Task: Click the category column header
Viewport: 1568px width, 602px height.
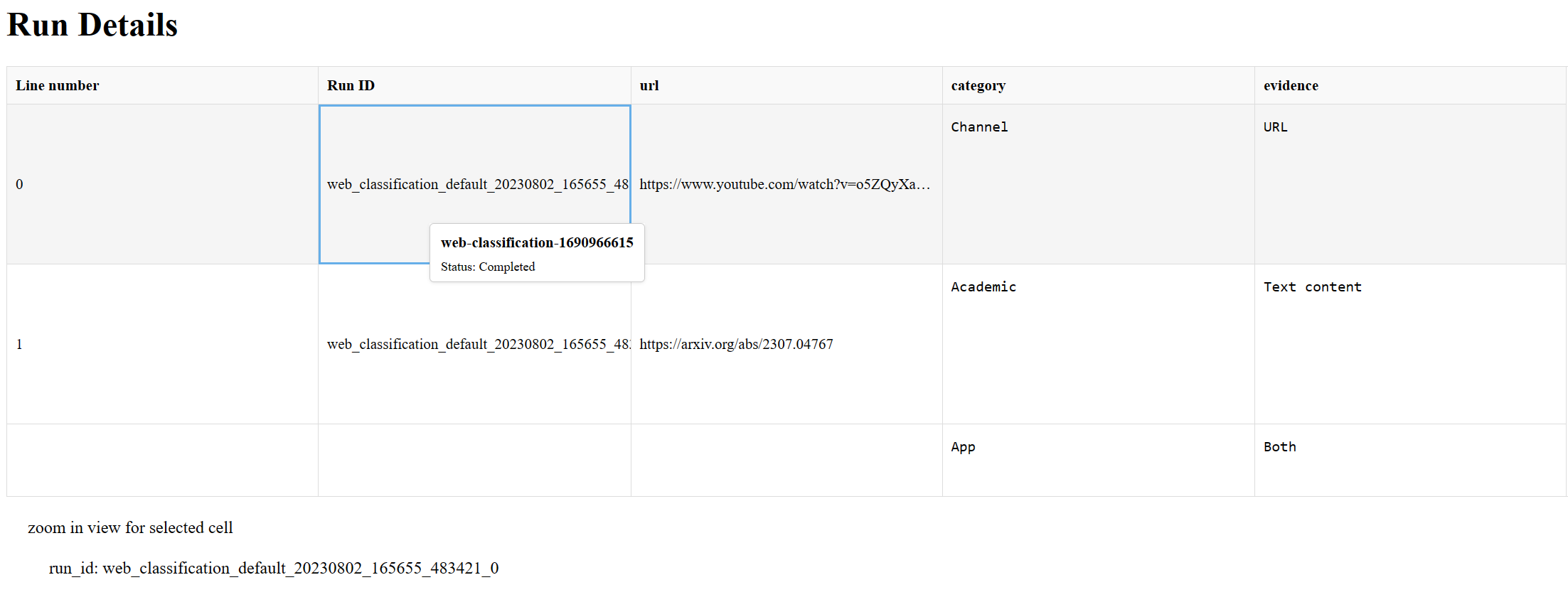Action: point(1099,85)
